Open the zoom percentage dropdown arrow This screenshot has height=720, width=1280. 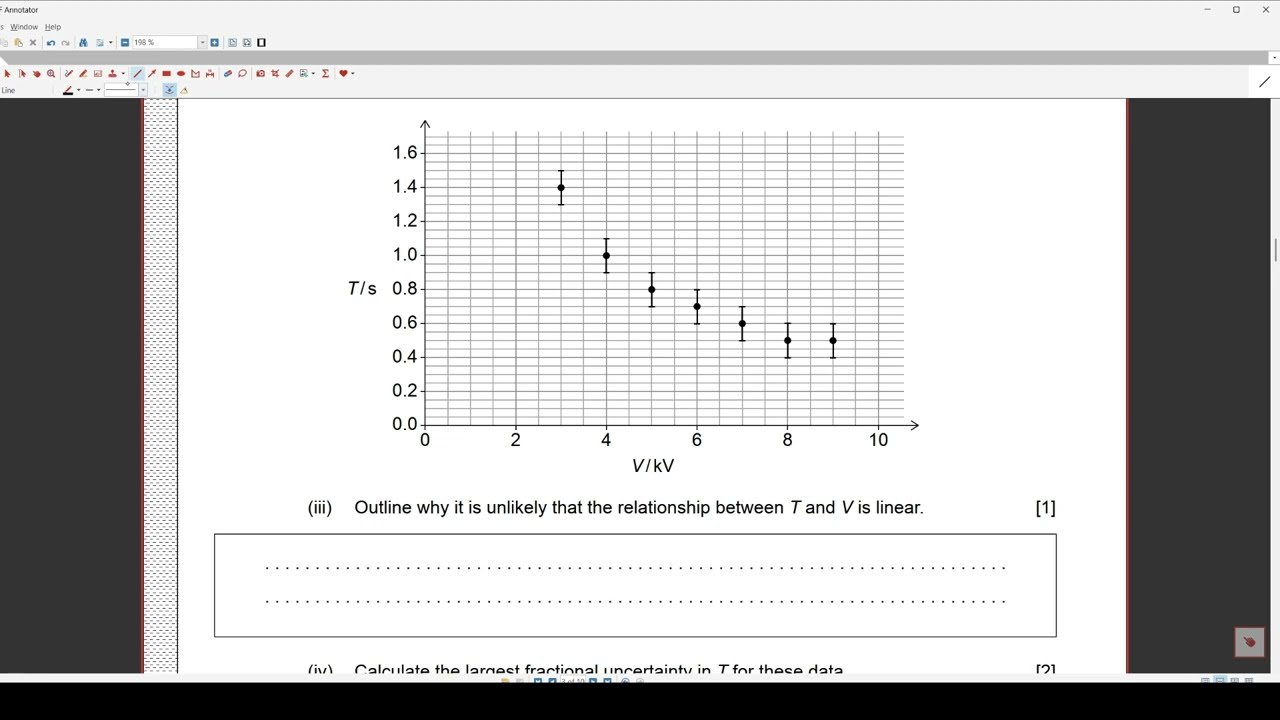[x=202, y=43]
